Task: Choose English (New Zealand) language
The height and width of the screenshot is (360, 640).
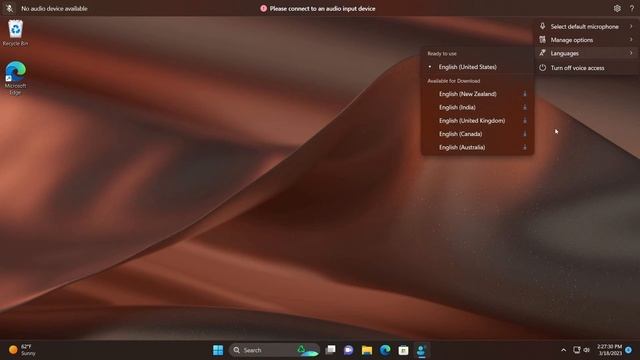Action: click(x=477, y=94)
